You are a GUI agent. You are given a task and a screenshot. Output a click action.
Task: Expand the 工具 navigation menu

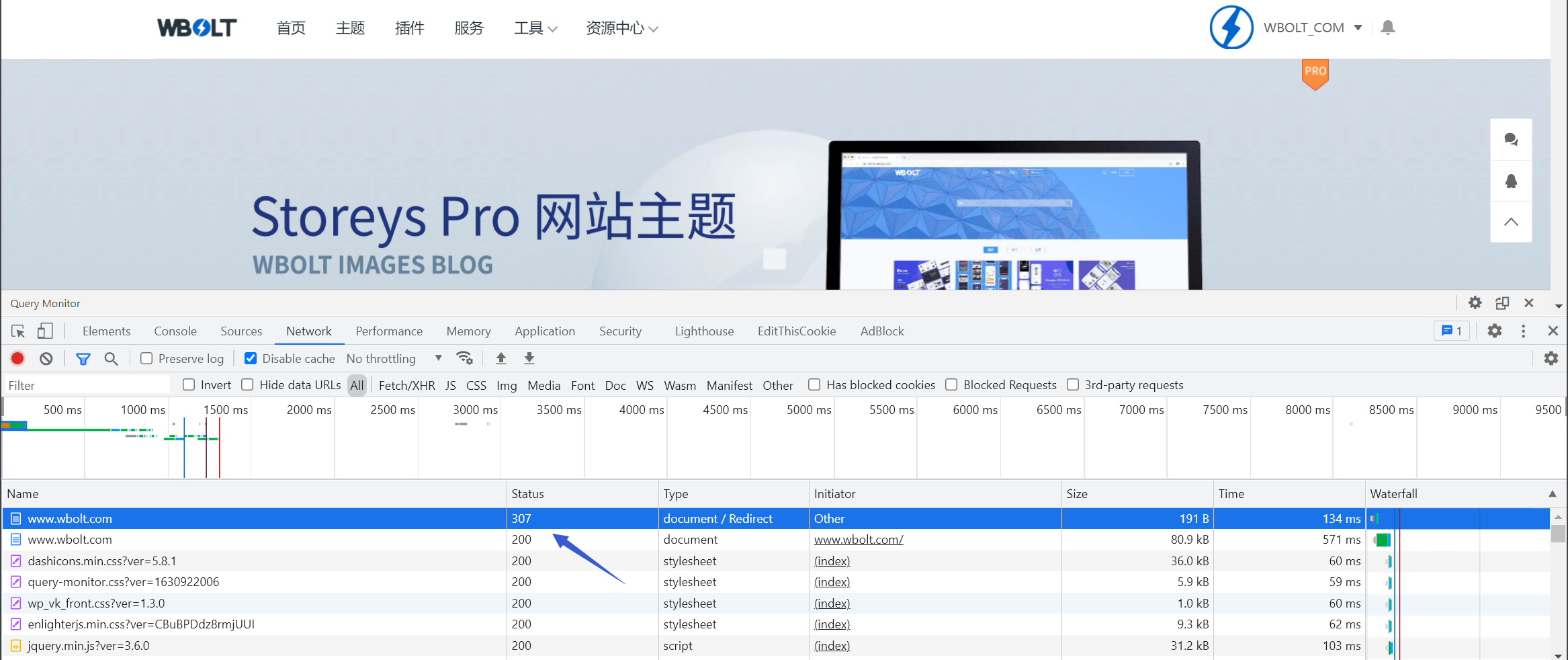coord(535,28)
